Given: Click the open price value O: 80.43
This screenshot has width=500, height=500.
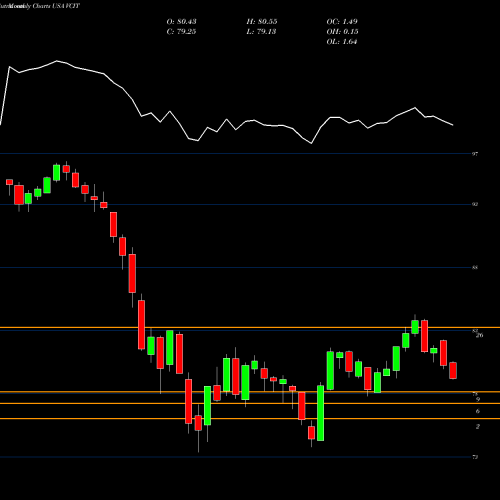Looking at the screenshot, I should pyautogui.click(x=181, y=22).
